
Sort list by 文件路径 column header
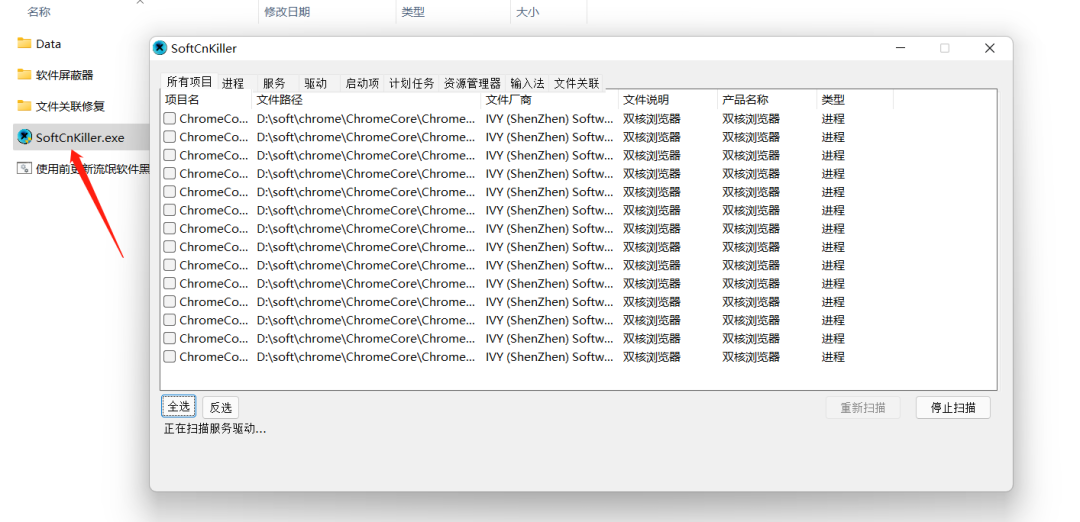[366, 100]
